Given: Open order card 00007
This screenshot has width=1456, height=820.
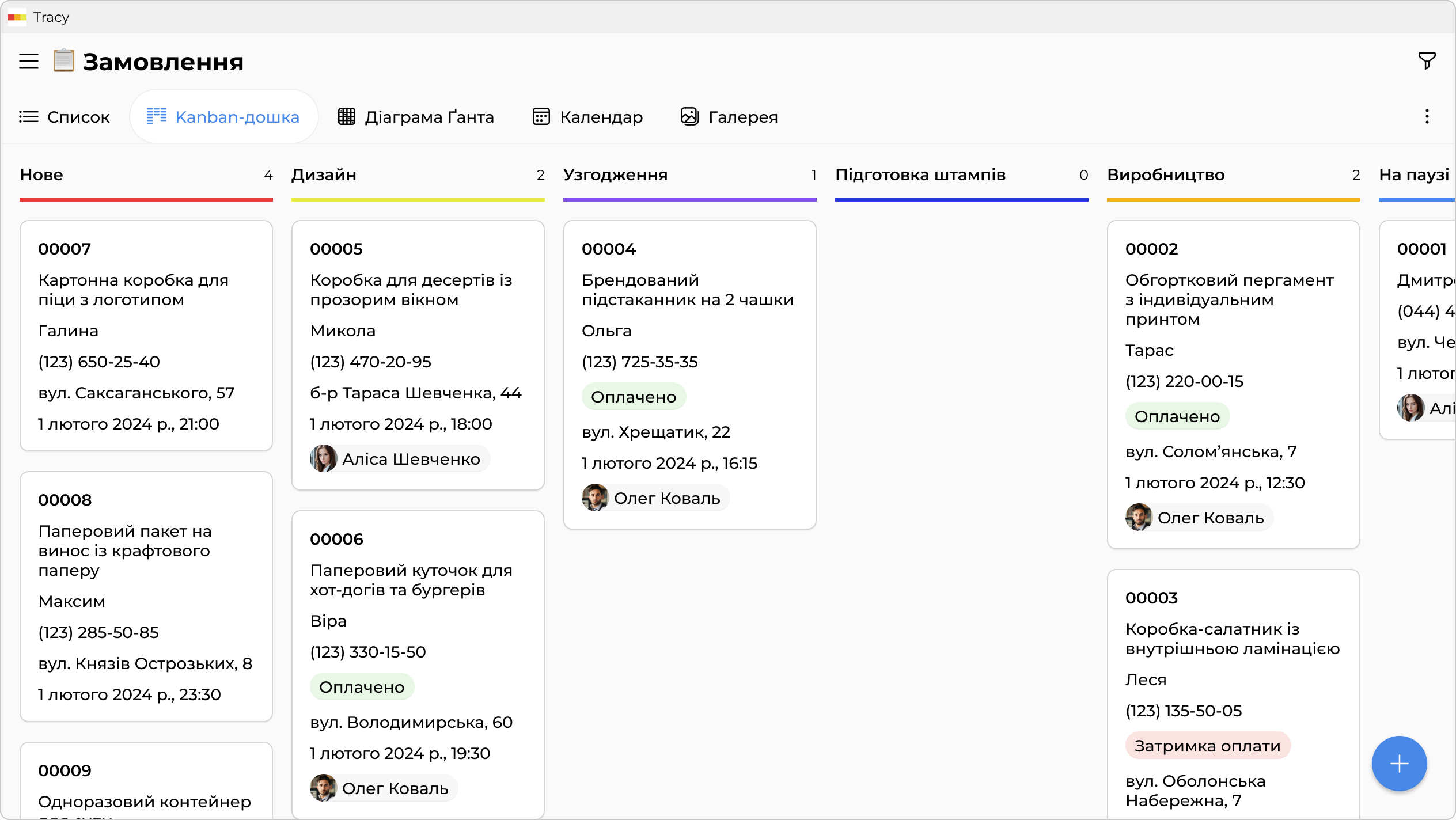Looking at the screenshot, I should point(146,335).
